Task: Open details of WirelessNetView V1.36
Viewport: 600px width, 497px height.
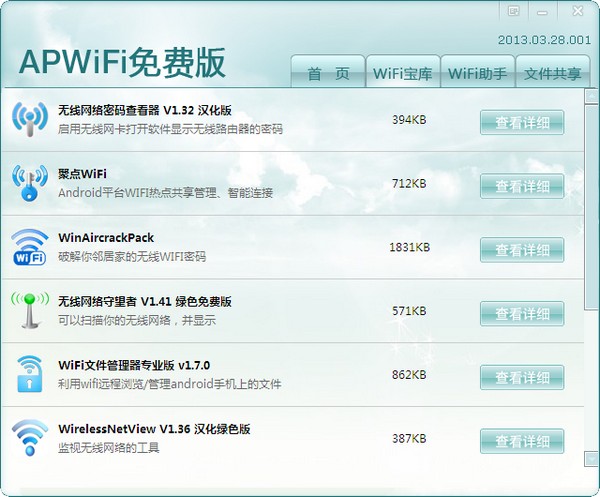Action: point(522,441)
